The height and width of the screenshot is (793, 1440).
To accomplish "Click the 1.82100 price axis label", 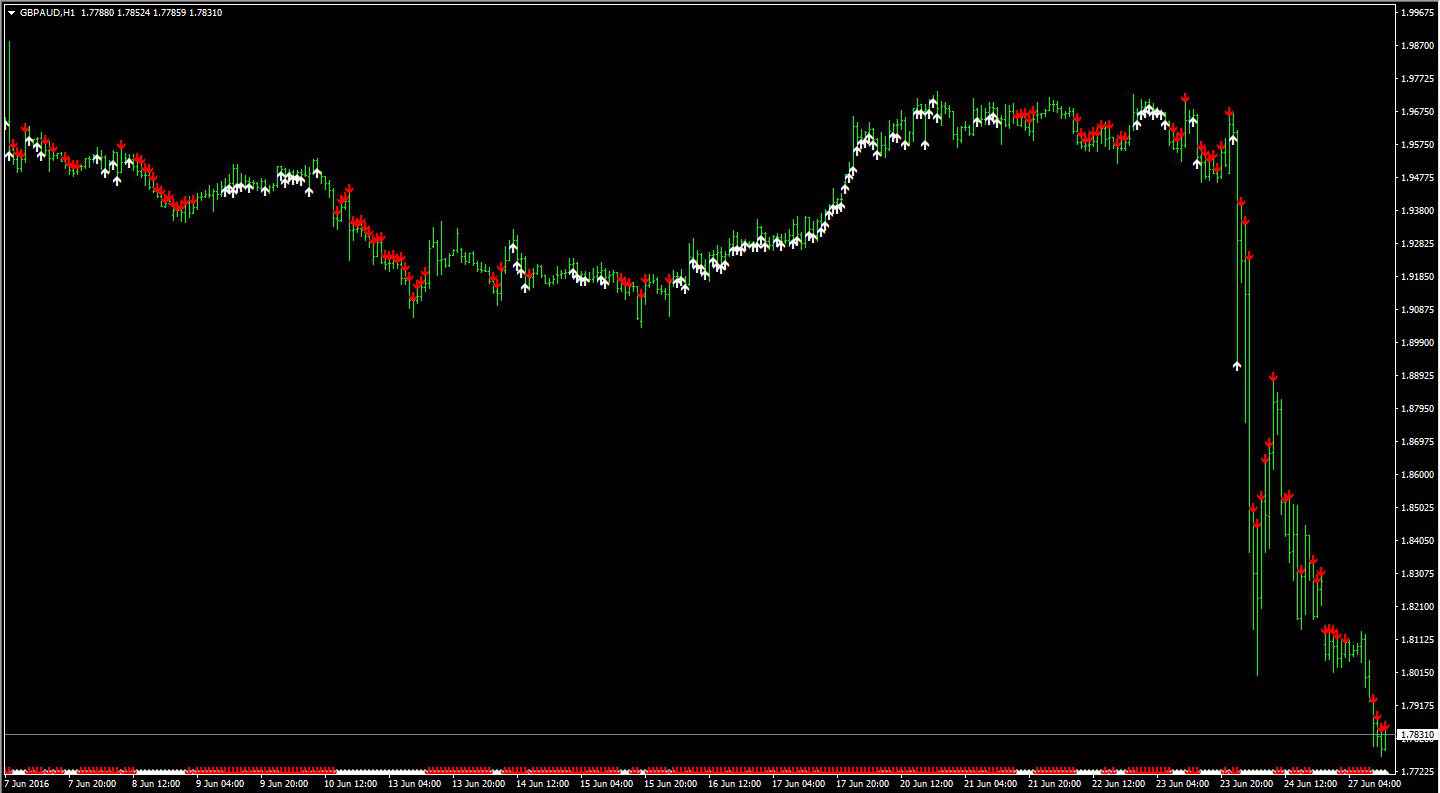I will (1418, 607).
